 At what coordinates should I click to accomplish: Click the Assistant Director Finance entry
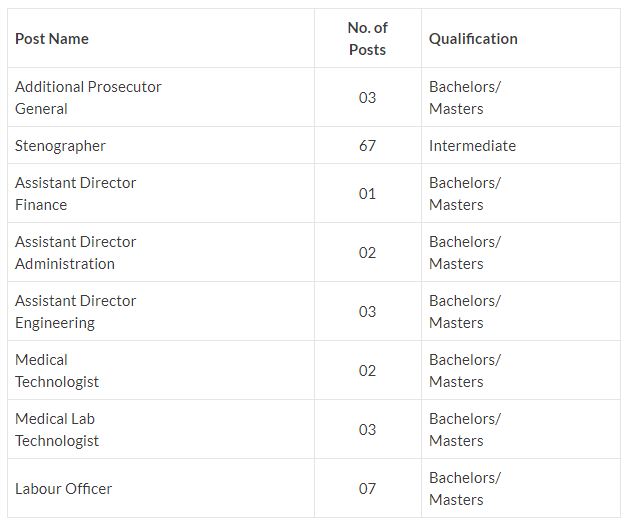pos(75,194)
